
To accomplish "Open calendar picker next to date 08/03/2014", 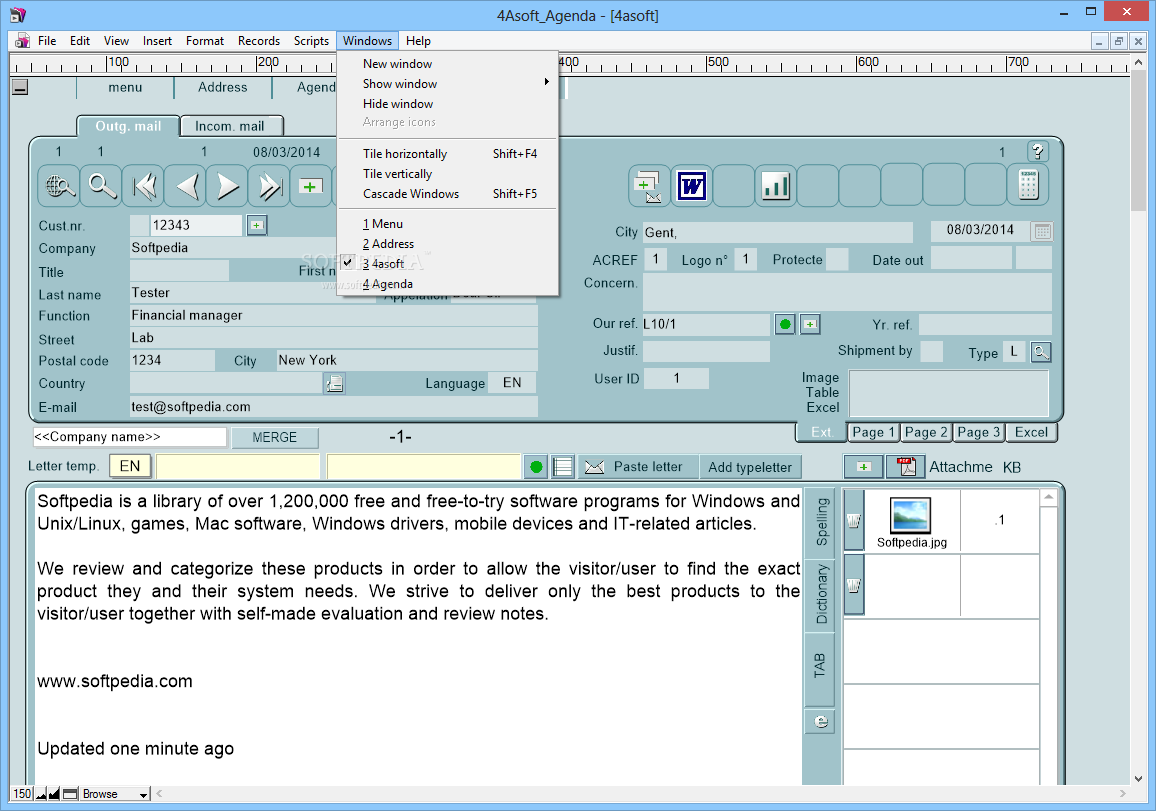I will [x=1042, y=231].
